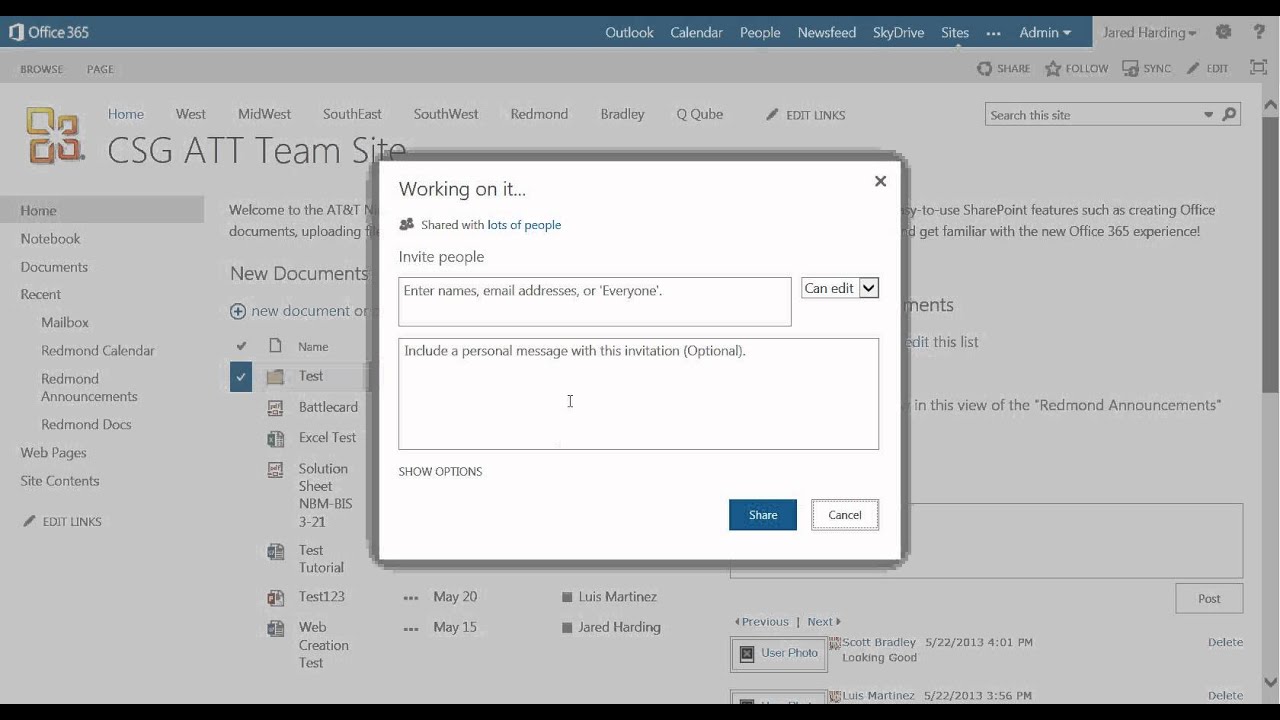Open the SouthWest navigation link
The width and height of the screenshot is (1280, 720).
[x=446, y=114]
